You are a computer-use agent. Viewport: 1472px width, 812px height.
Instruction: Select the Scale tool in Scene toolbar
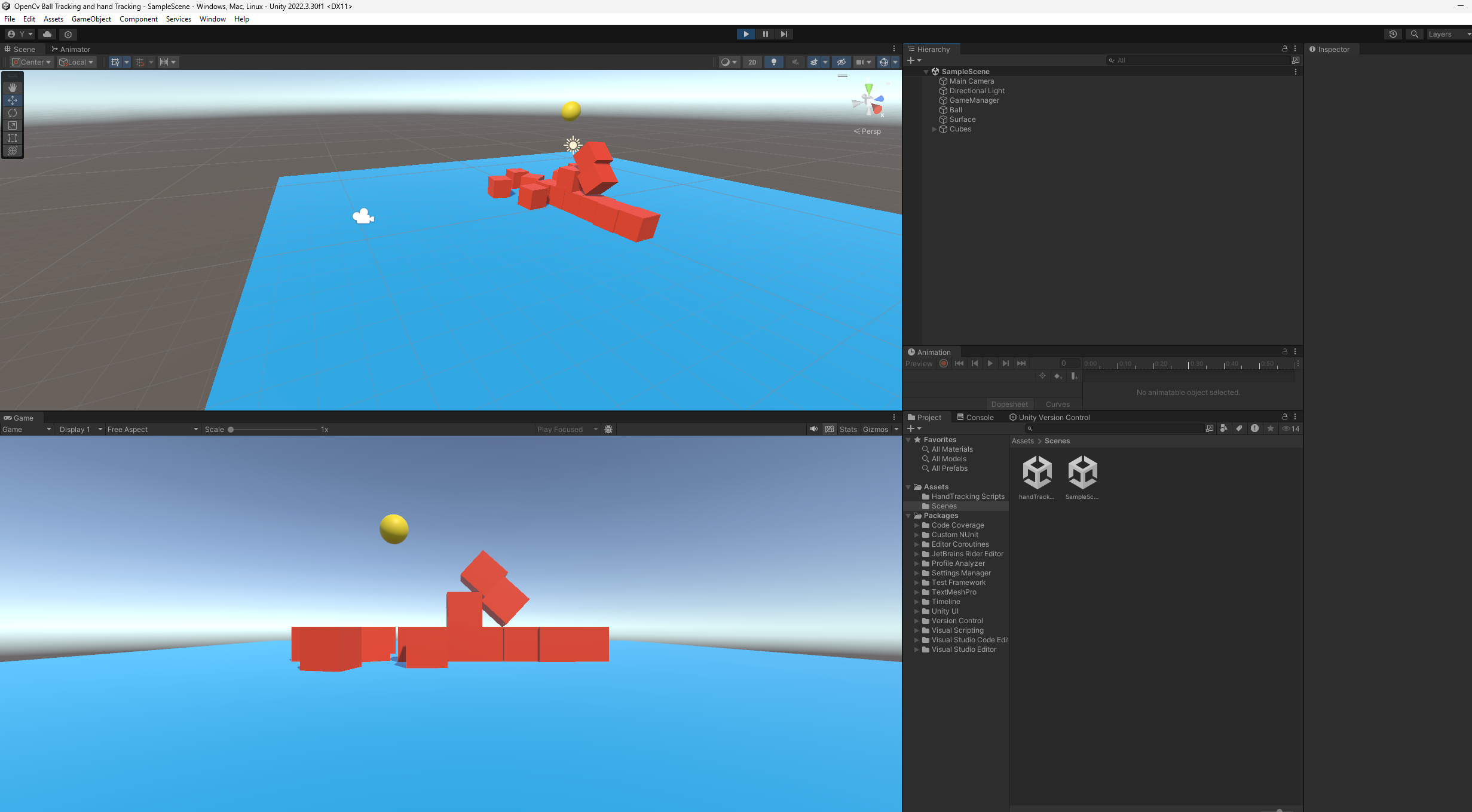pyautogui.click(x=13, y=125)
